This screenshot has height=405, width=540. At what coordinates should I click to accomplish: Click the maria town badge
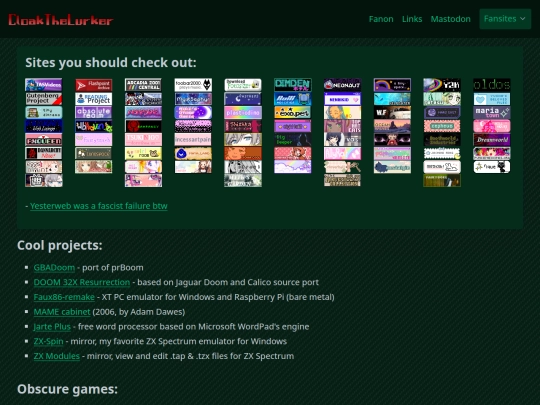492,112
